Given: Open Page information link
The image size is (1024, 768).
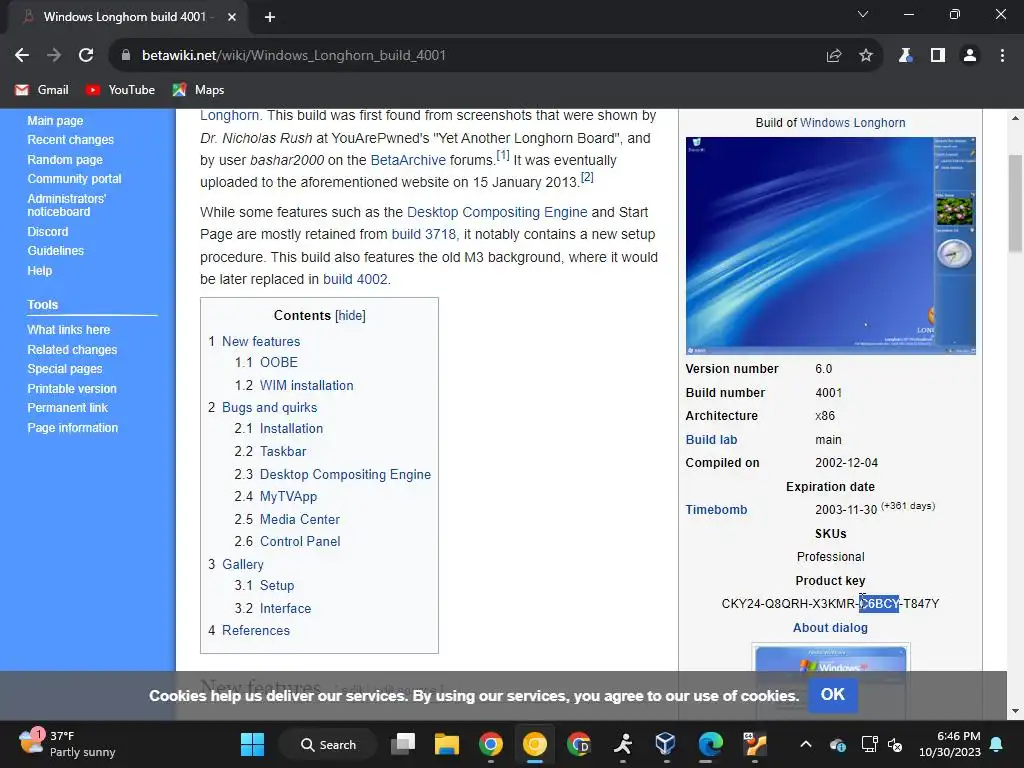Looking at the screenshot, I should coord(72,428).
